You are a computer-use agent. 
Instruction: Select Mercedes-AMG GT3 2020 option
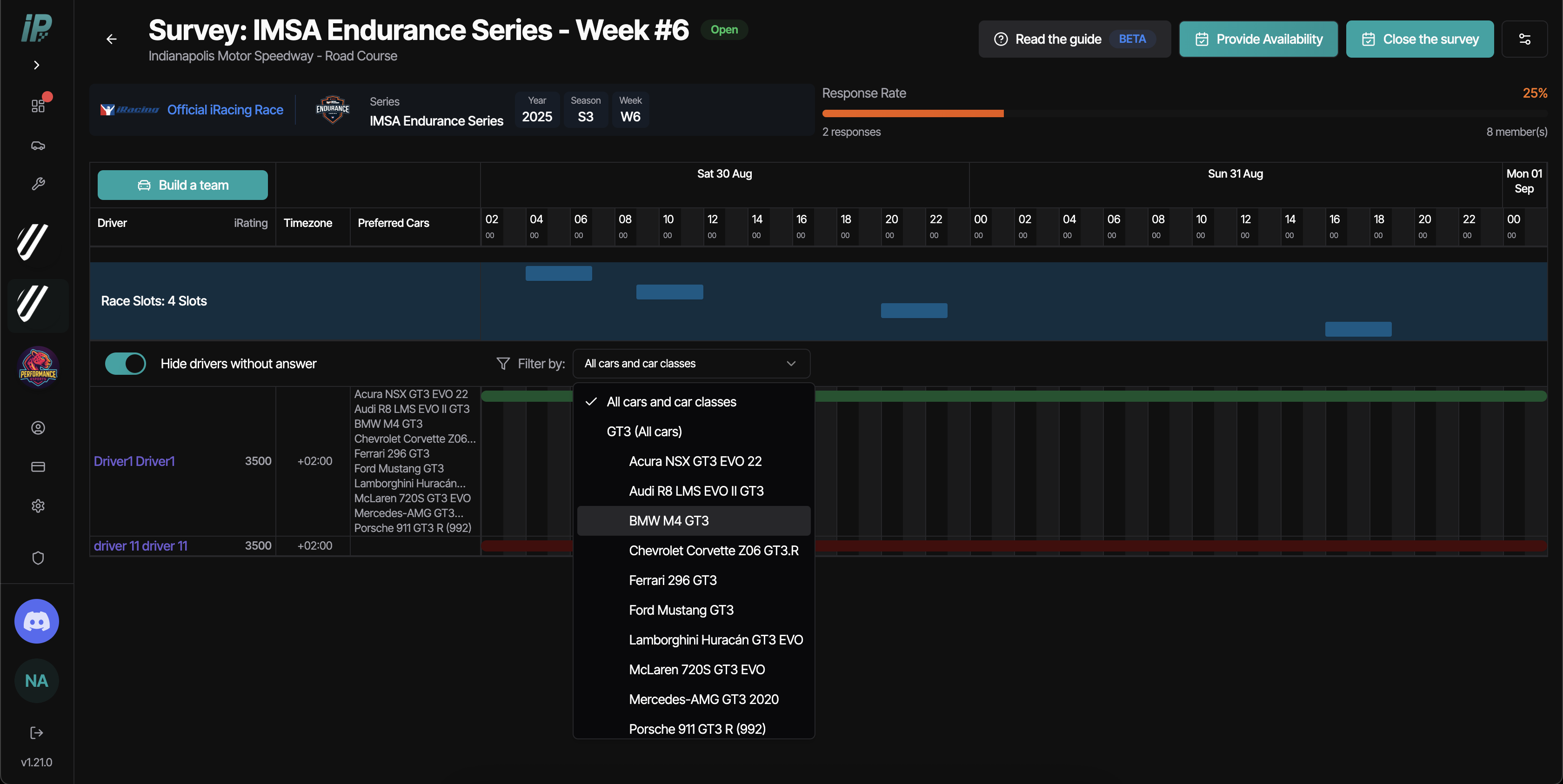point(694,698)
